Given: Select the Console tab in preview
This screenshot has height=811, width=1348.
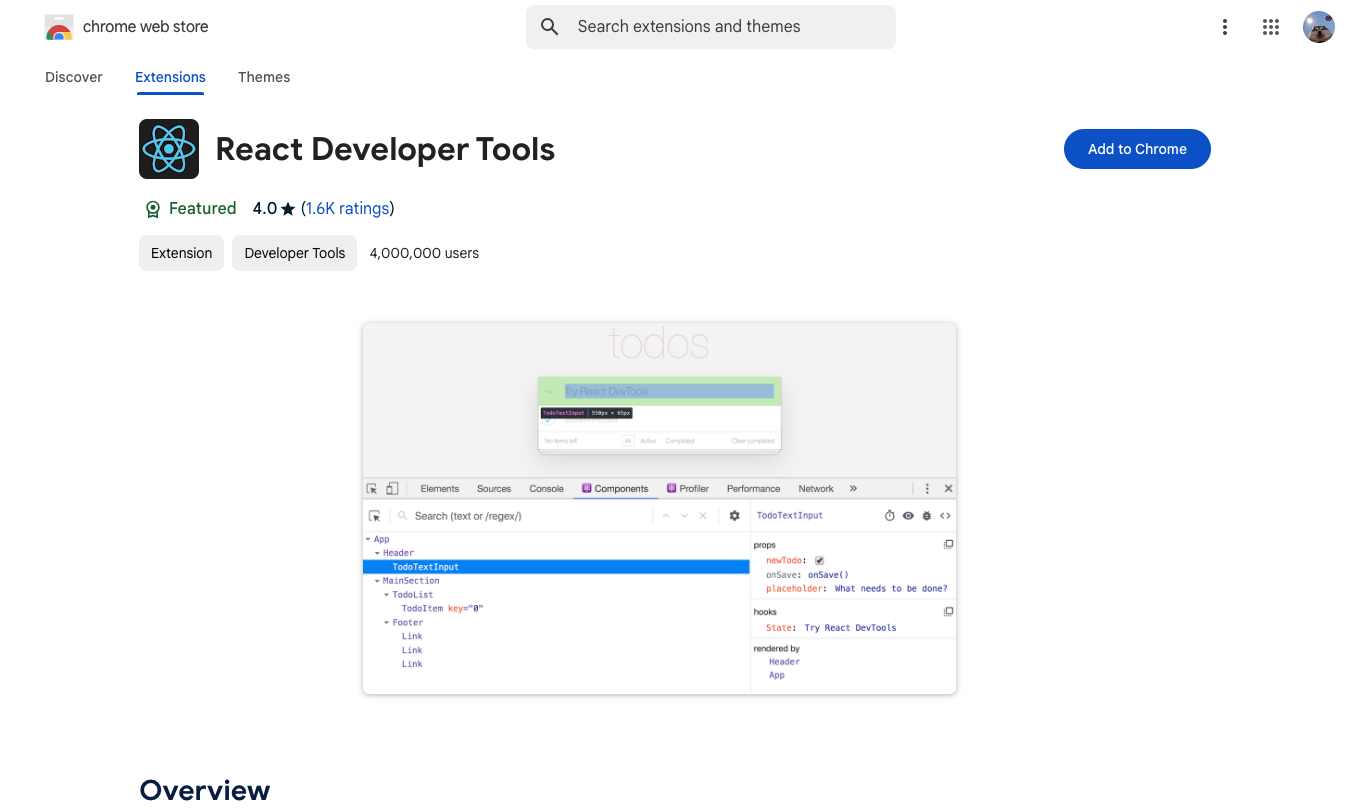Looking at the screenshot, I should [547, 489].
